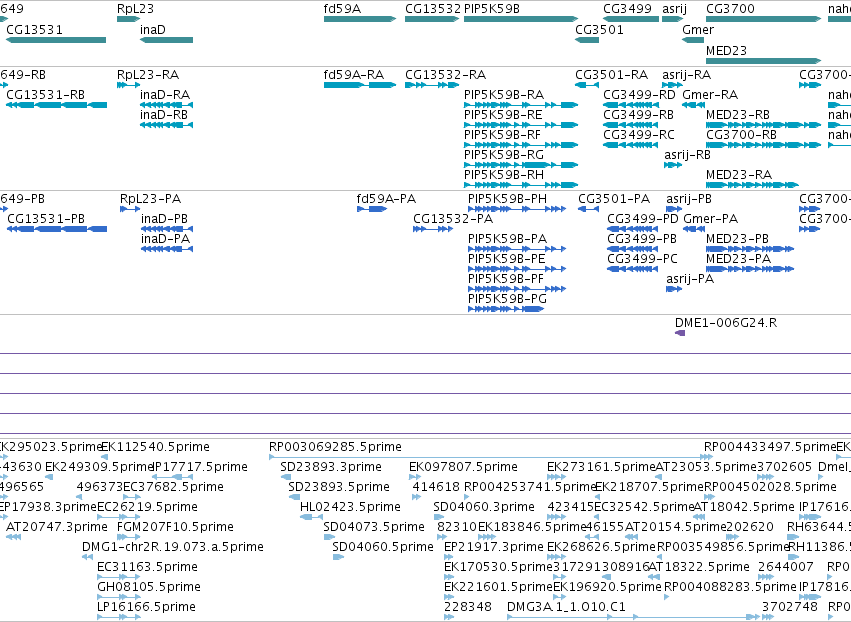Image resolution: width=851 pixels, height=622 pixels.
Task: Select the CG13532-RA transcript
Action: point(432,85)
